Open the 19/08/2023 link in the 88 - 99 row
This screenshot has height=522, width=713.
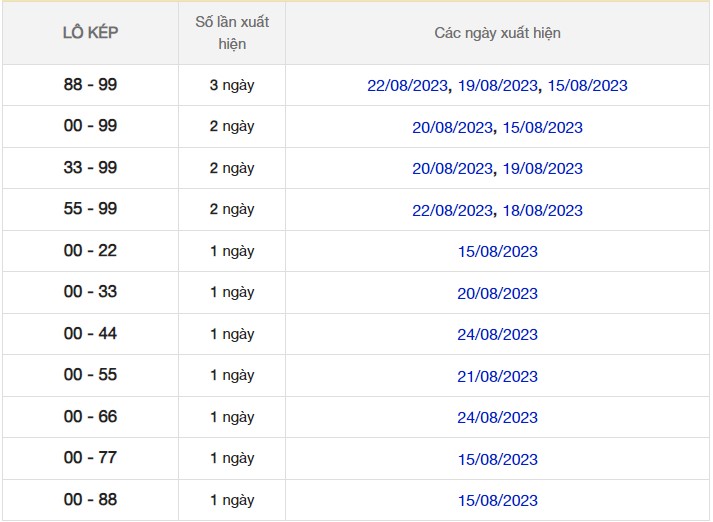498,86
